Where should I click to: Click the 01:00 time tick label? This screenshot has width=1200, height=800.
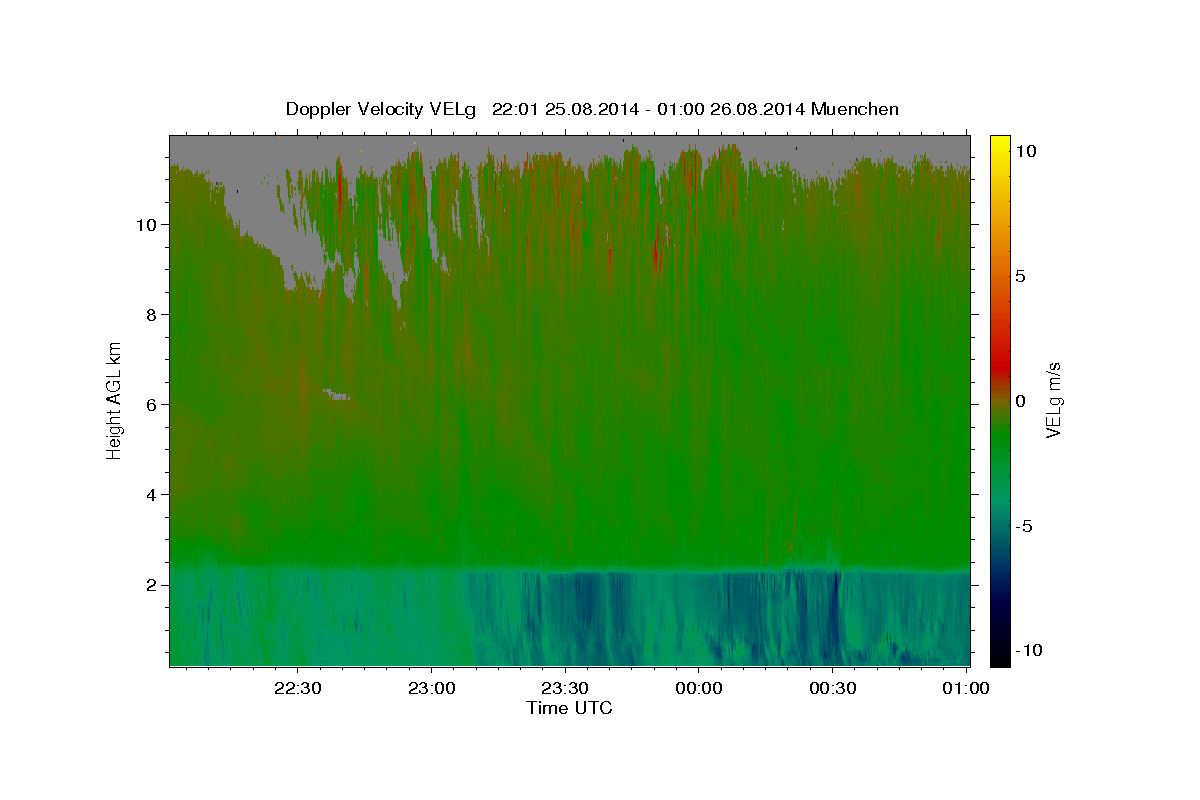click(966, 688)
